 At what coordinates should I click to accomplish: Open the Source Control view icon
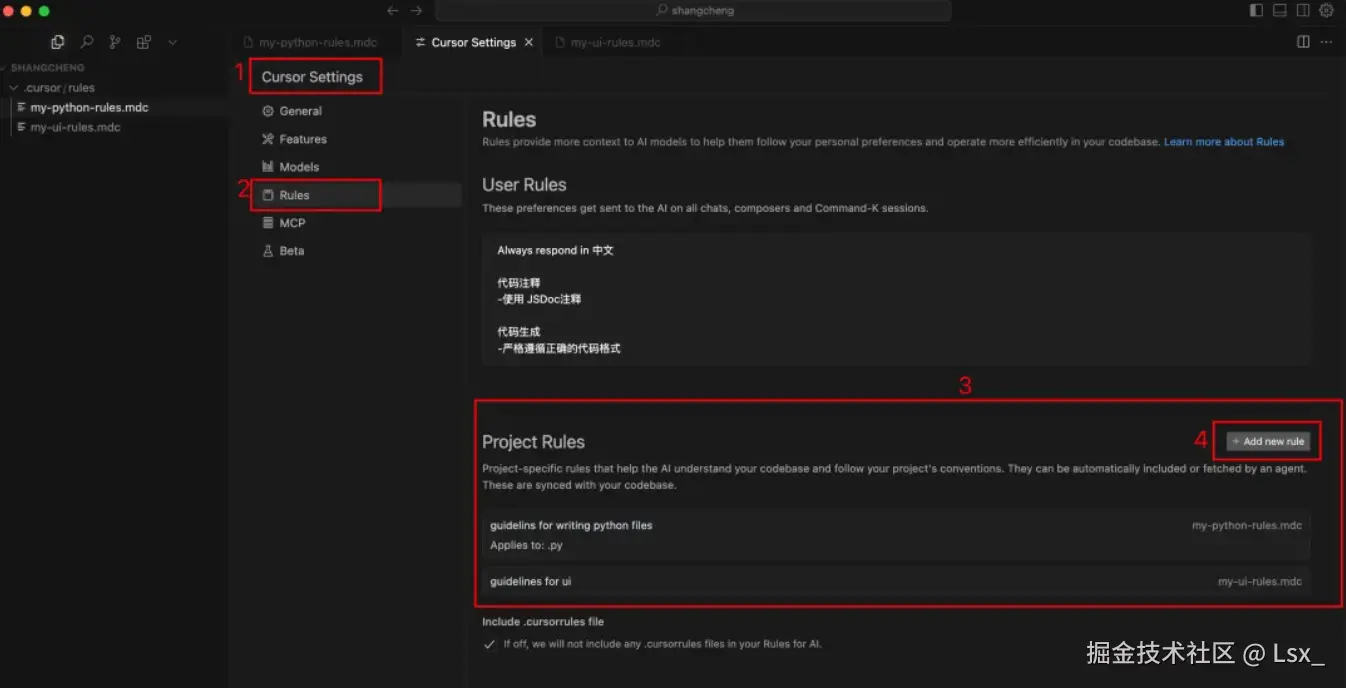[x=115, y=42]
